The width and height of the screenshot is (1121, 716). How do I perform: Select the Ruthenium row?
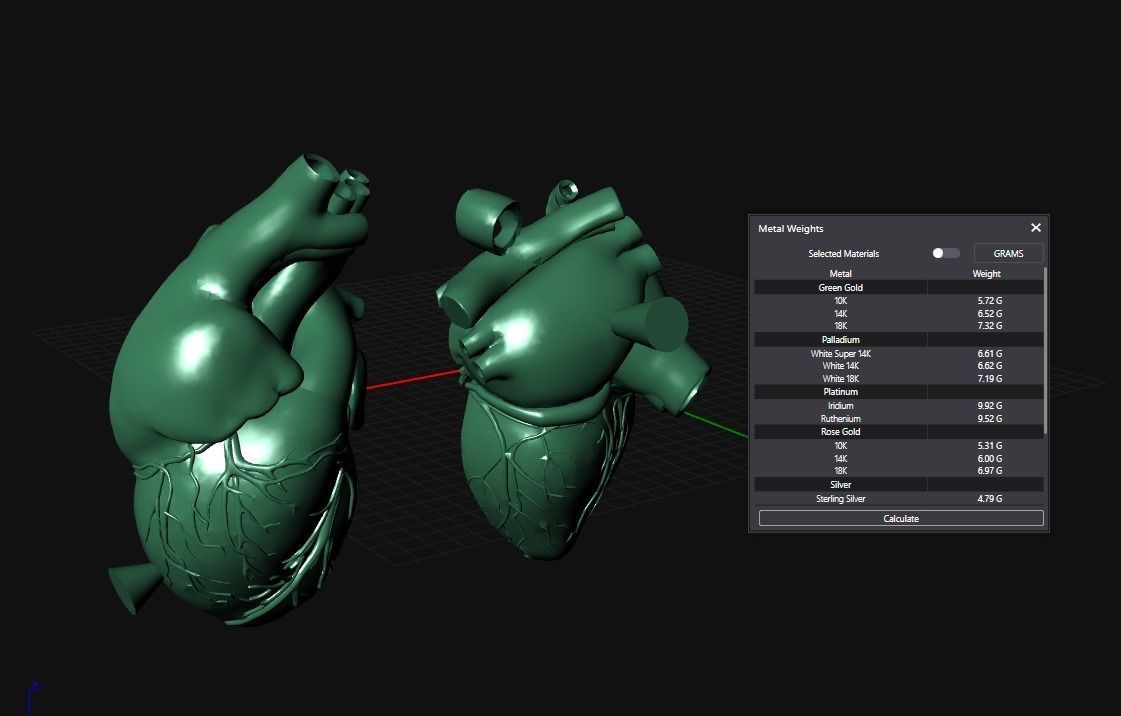point(899,419)
